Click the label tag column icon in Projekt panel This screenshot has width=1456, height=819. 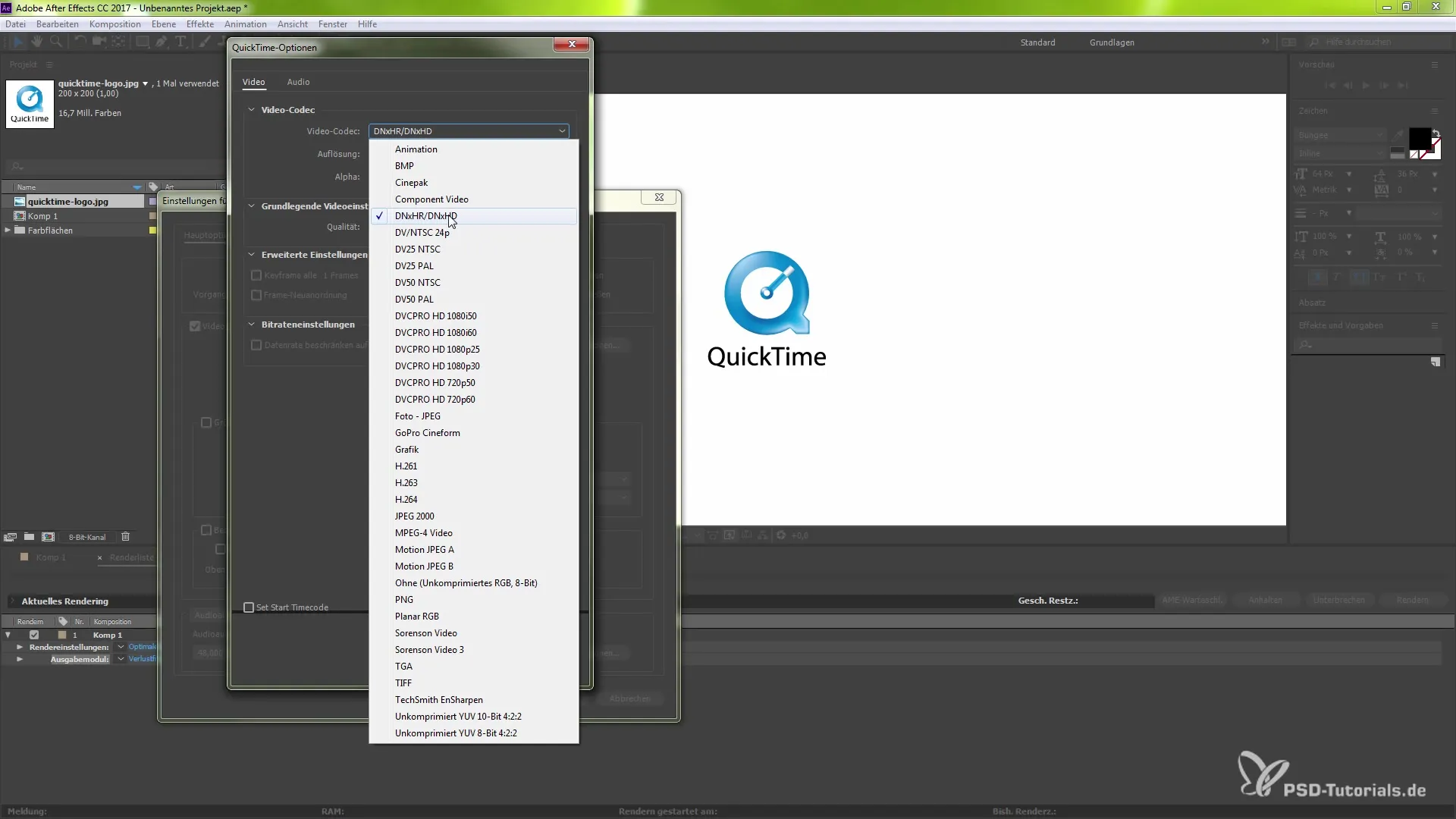tap(153, 187)
